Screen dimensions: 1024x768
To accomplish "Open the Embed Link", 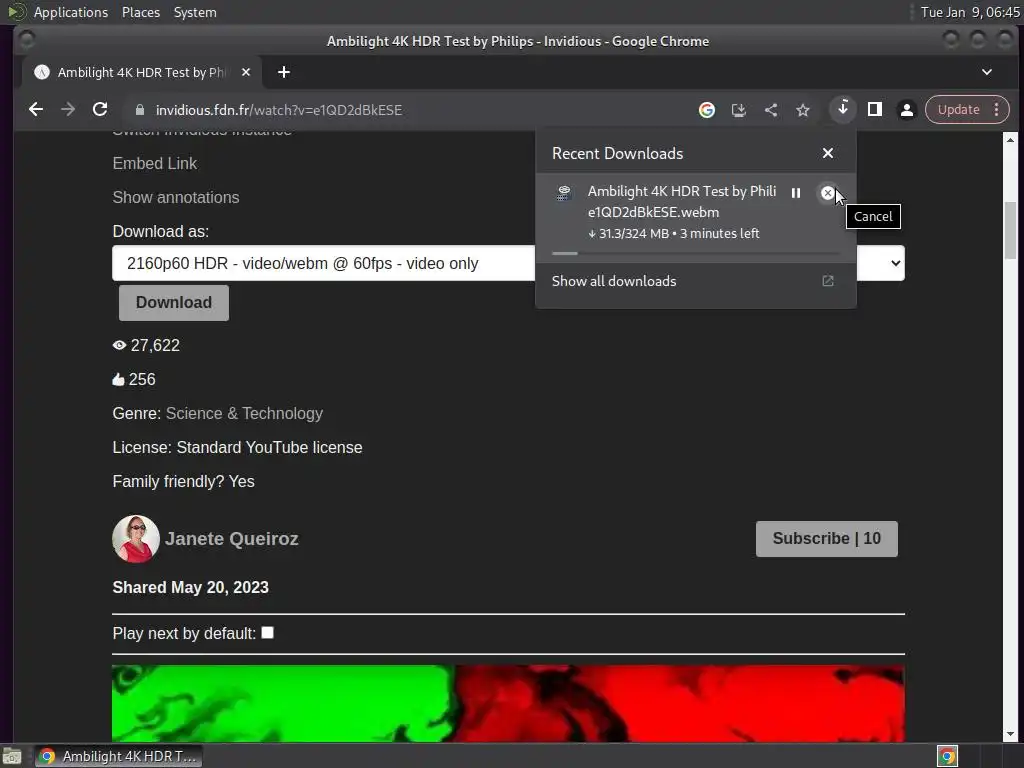I will [x=154, y=163].
